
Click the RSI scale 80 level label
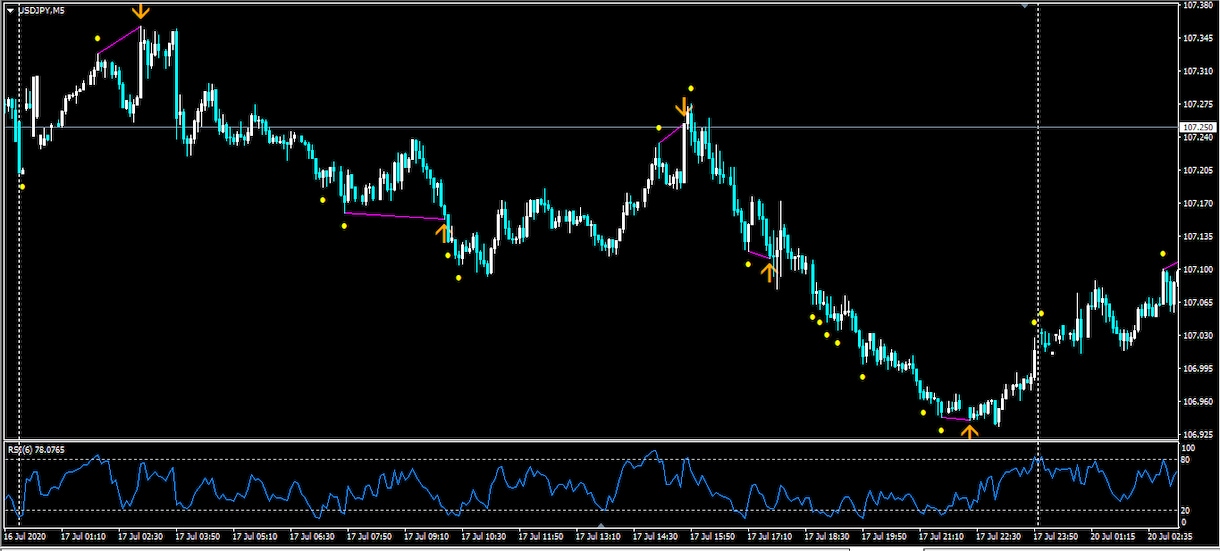(x=1187, y=461)
